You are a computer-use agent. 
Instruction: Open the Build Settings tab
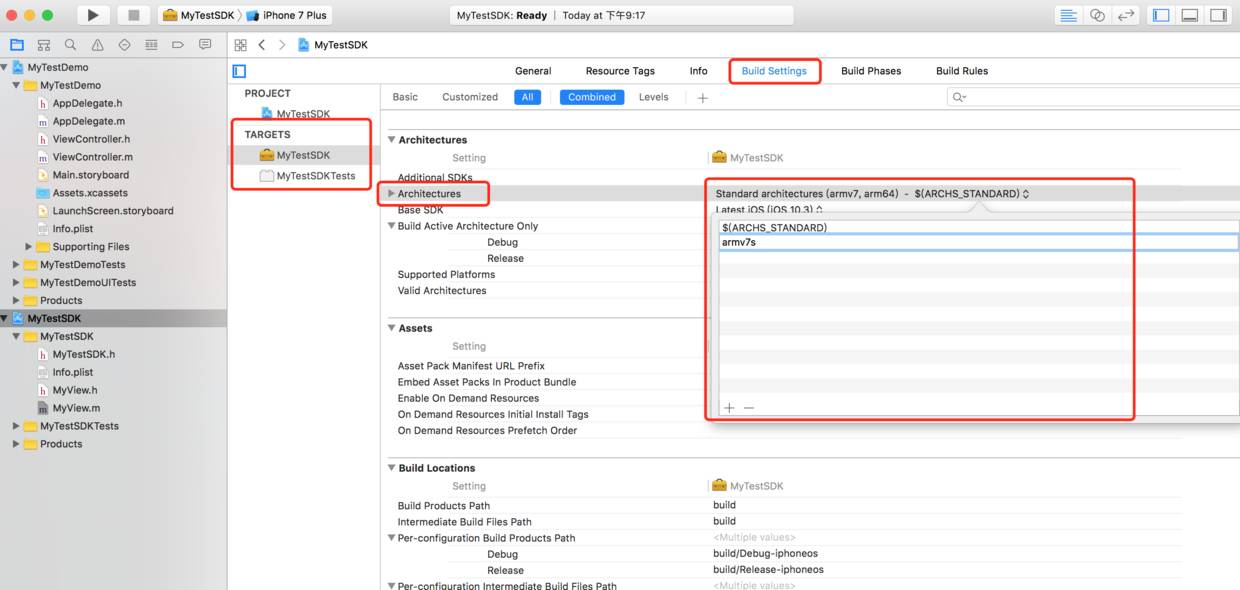click(774, 71)
